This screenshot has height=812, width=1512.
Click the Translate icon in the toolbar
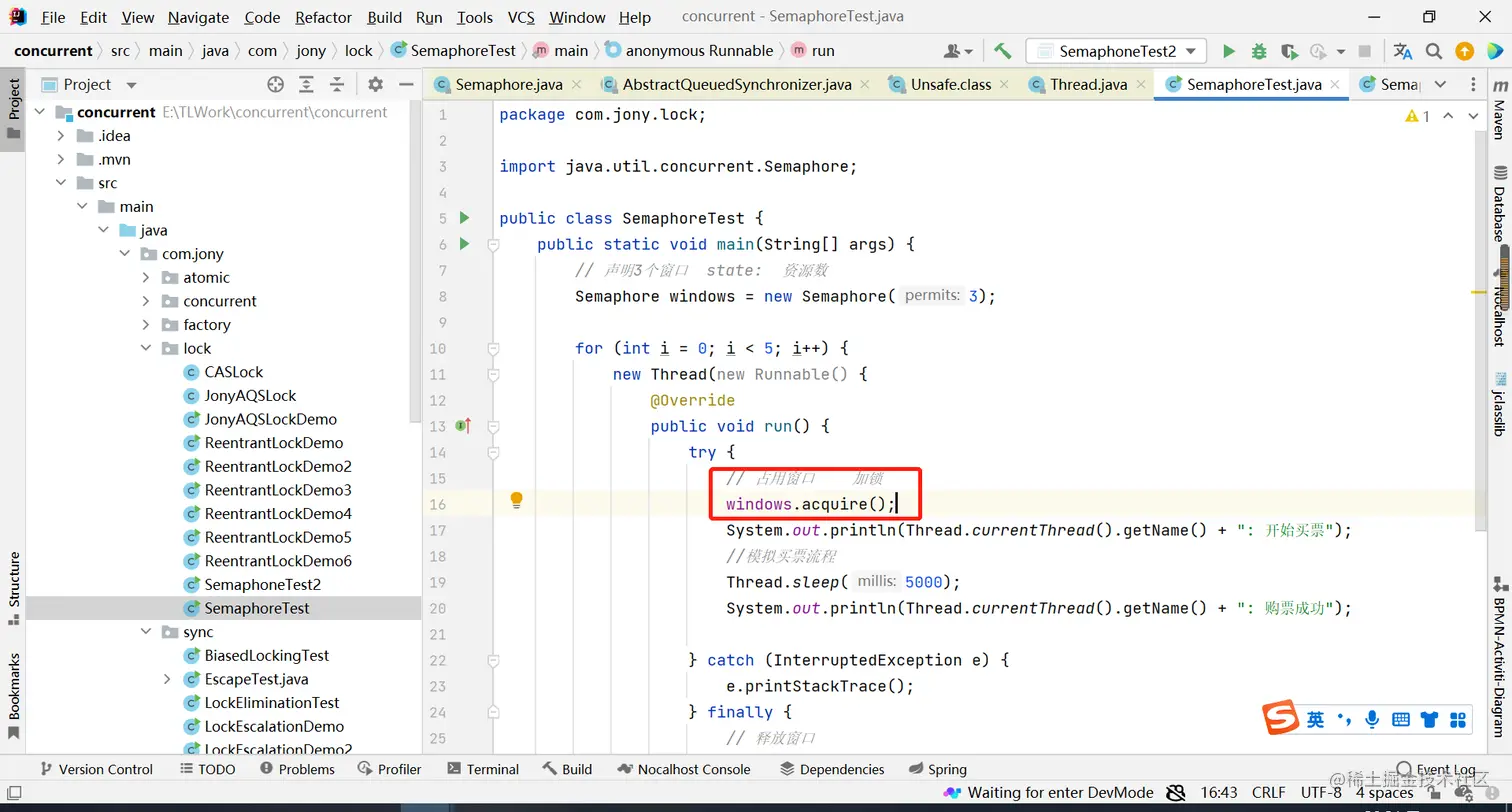click(x=1403, y=51)
